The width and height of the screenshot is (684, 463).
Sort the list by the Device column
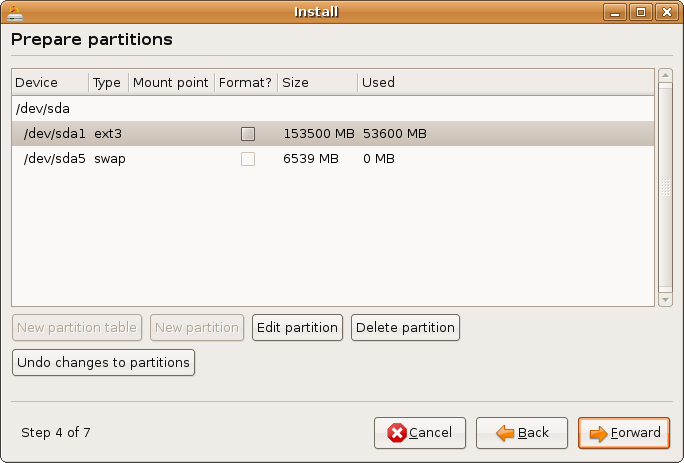click(x=49, y=82)
